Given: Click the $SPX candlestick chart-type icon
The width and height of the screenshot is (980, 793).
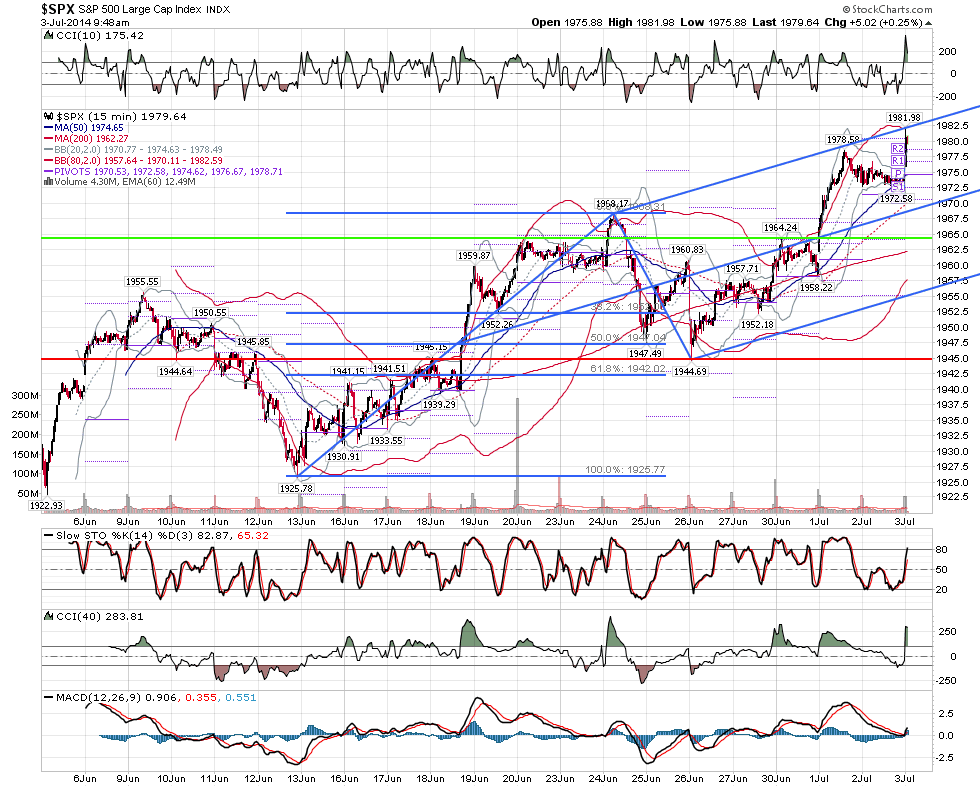Looking at the screenshot, I should point(49,117).
